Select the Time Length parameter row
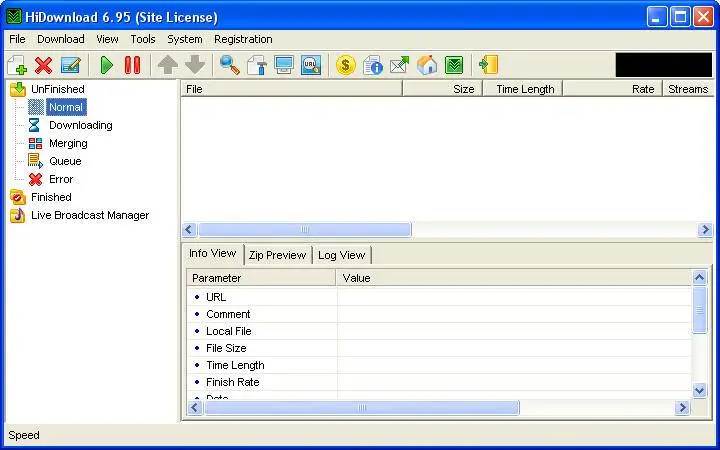 [439, 365]
